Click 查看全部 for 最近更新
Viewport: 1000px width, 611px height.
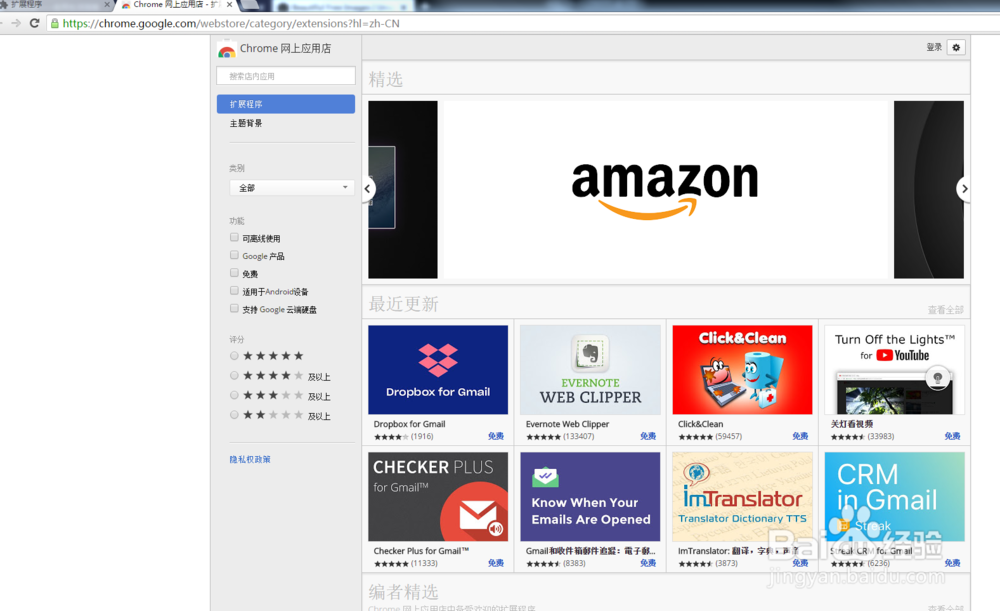945,310
